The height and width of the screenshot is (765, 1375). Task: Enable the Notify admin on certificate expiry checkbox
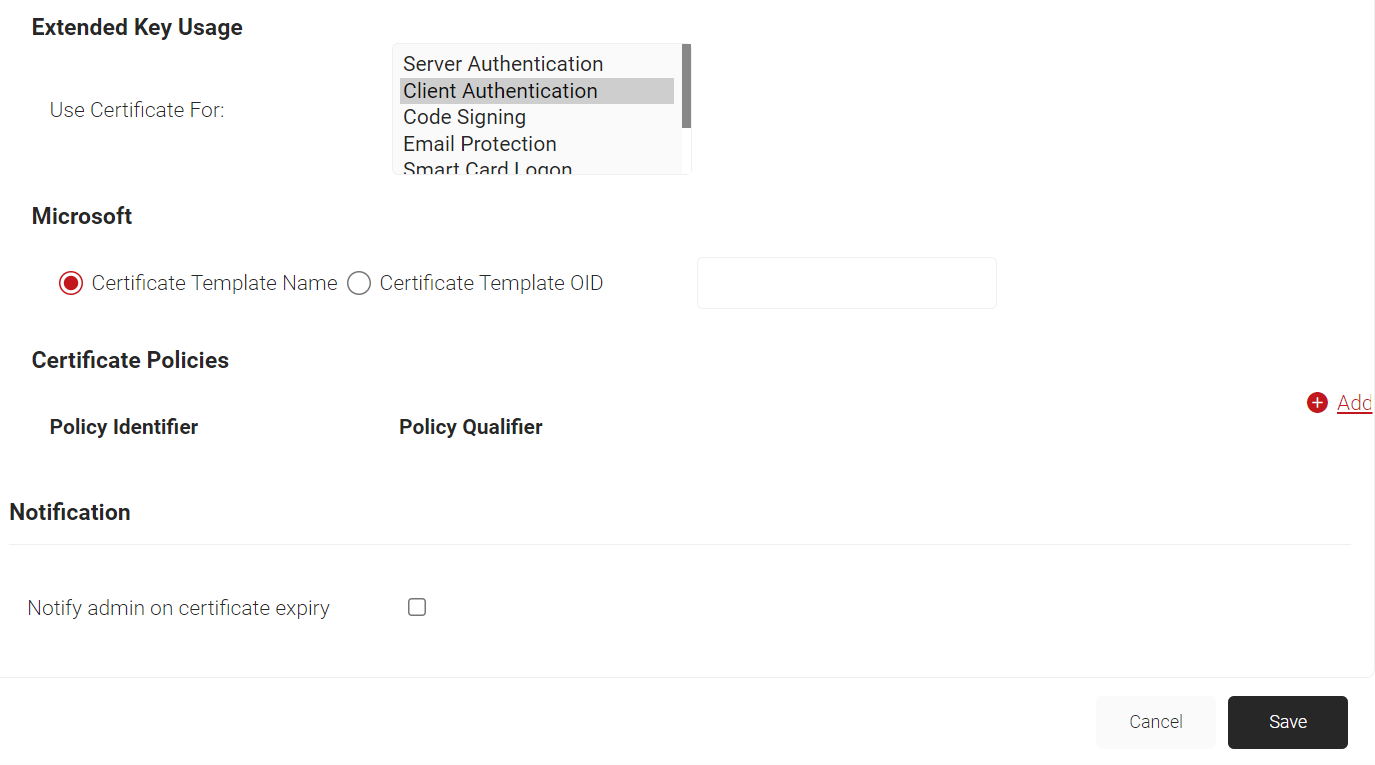click(x=417, y=607)
